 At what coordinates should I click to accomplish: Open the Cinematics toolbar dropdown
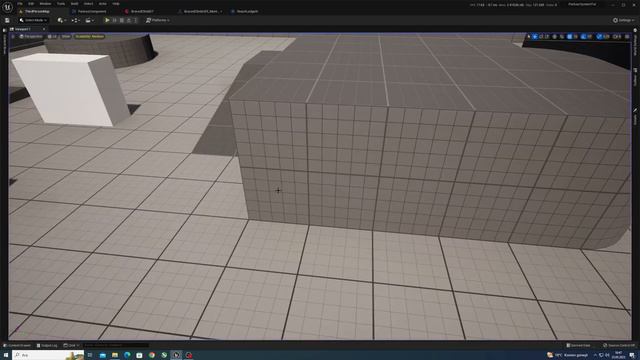[x=90, y=20]
